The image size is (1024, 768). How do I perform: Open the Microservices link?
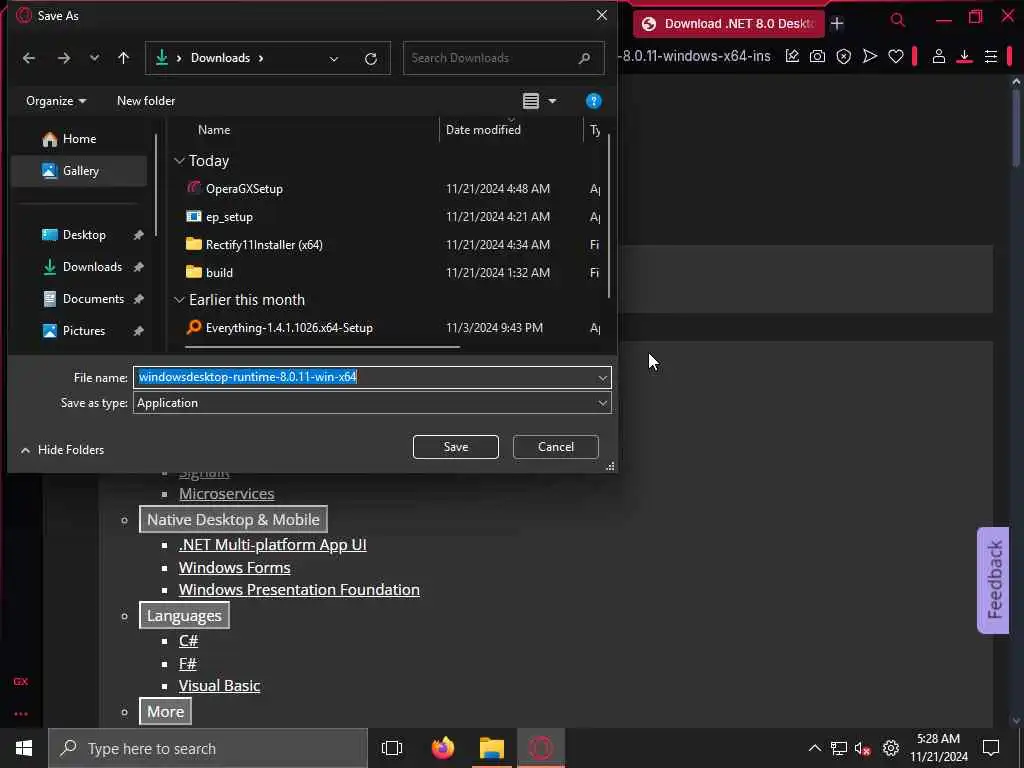[227, 494]
